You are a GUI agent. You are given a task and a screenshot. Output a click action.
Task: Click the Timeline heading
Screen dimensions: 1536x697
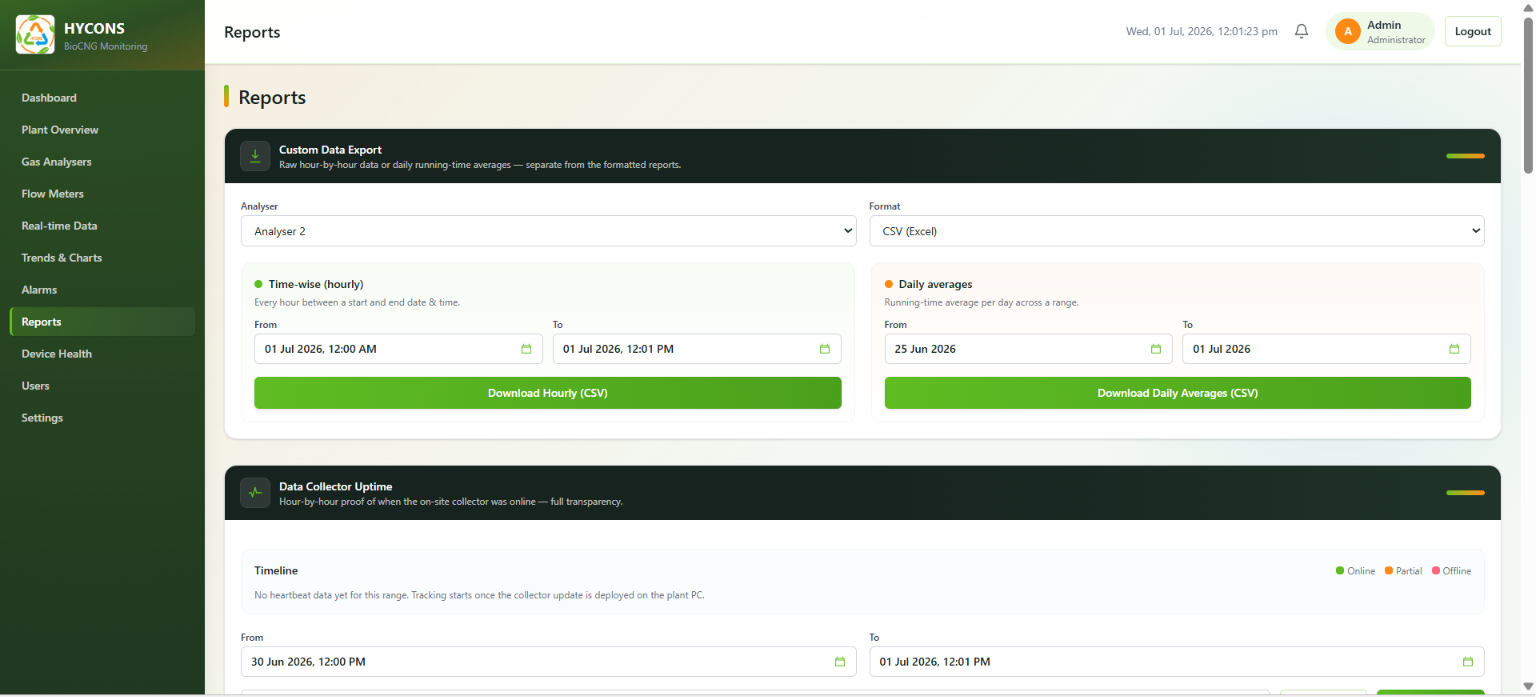pos(276,570)
